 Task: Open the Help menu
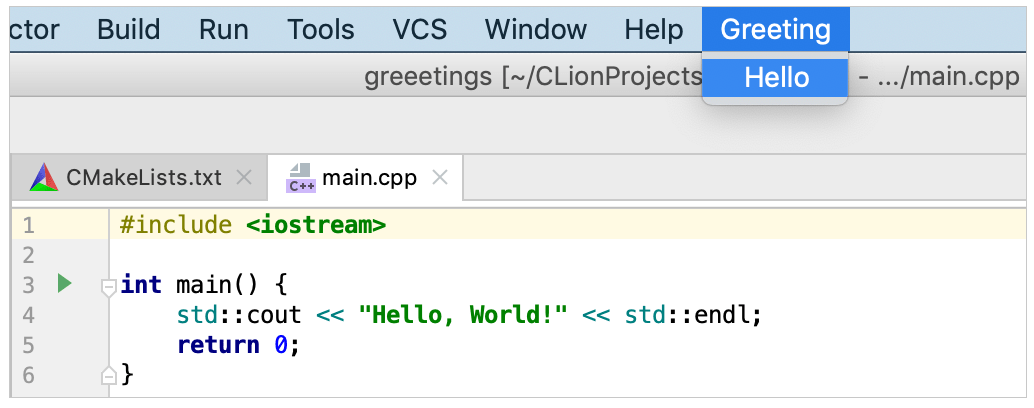(654, 29)
